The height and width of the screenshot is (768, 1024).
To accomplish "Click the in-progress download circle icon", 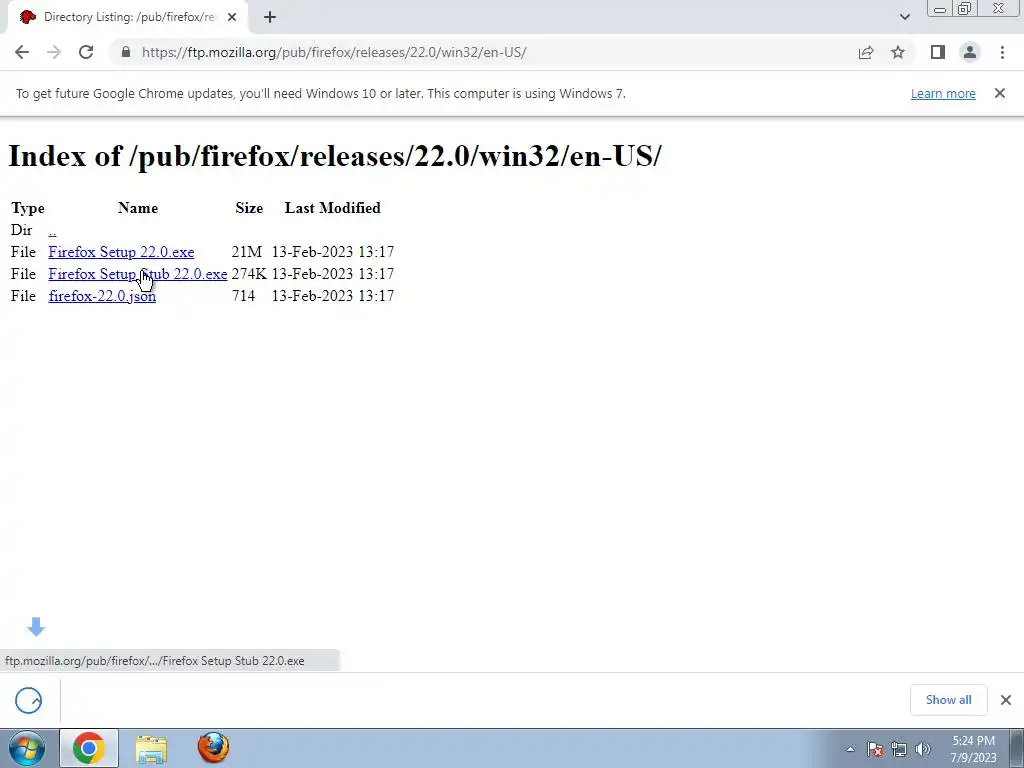I will pyautogui.click(x=29, y=701).
